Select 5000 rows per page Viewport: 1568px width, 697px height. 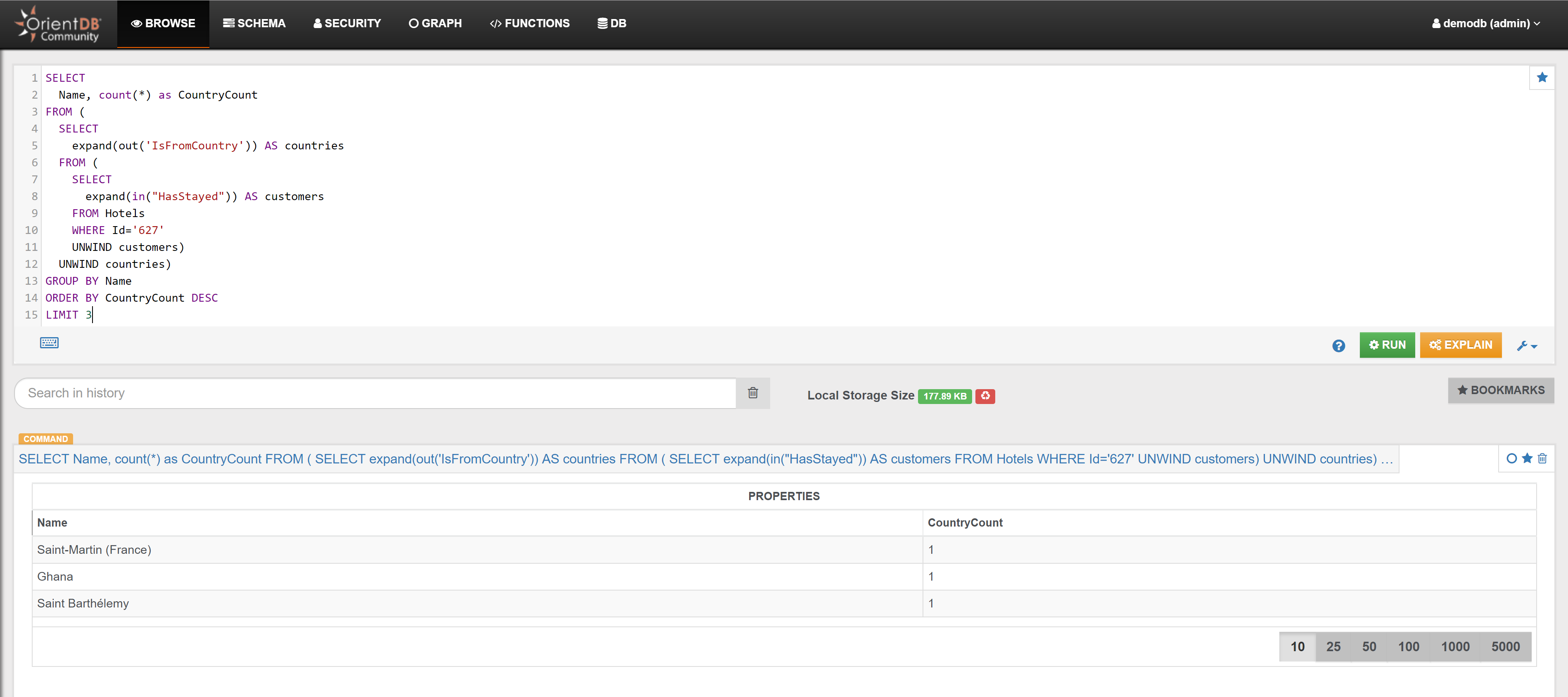point(1505,647)
